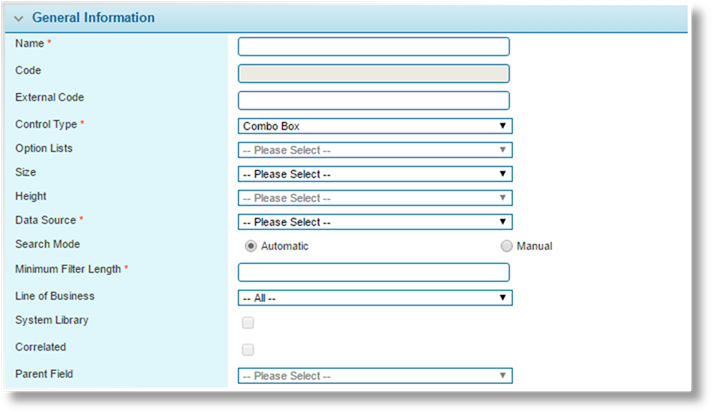Image resolution: width=712 pixels, height=412 pixels.
Task: Toggle the Correlated checkbox
Action: coord(248,349)
